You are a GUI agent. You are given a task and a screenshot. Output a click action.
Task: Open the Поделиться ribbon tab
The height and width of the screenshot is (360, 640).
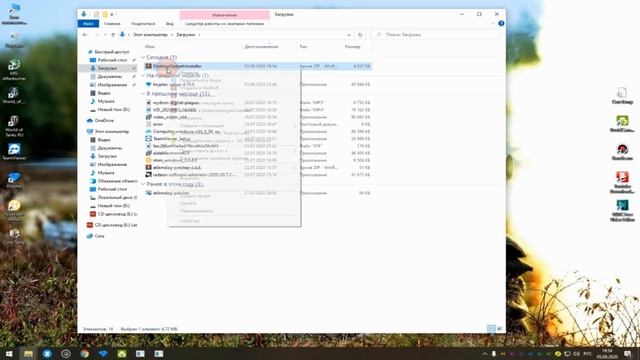click(x=143, y=24)
